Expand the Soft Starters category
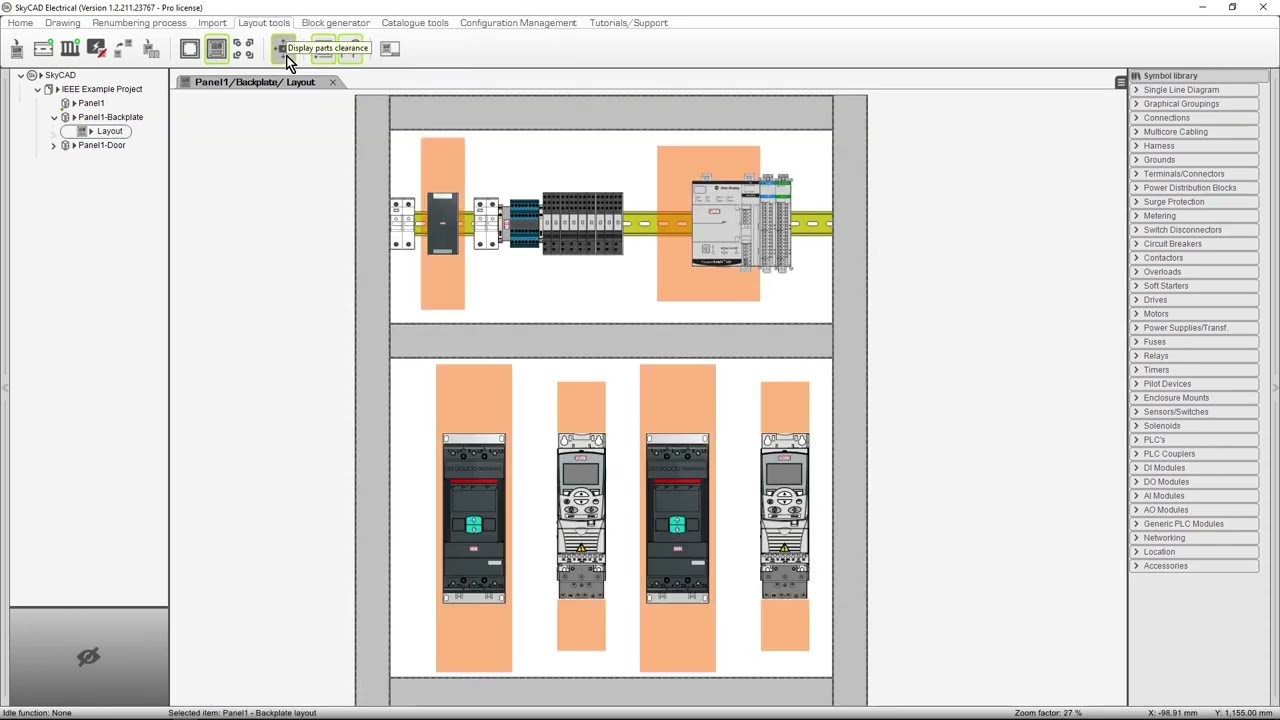The width and height of the screenshot is (1280, 720). [x=1136, y=286]
